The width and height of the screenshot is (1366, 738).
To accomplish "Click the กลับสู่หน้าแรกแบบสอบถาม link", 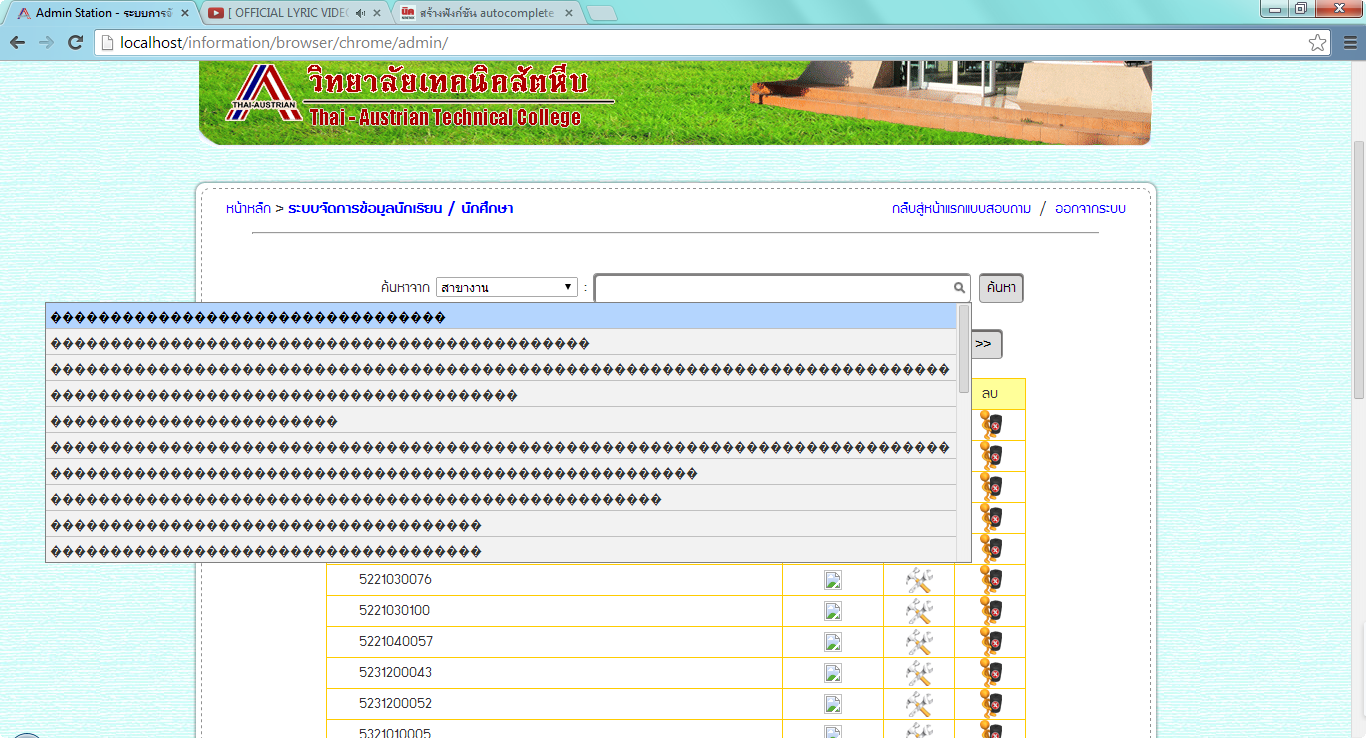I will point(961,208).
